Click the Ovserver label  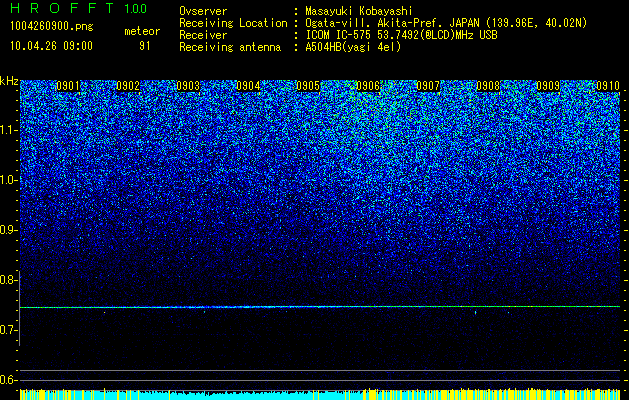click(x=203, y=11)
